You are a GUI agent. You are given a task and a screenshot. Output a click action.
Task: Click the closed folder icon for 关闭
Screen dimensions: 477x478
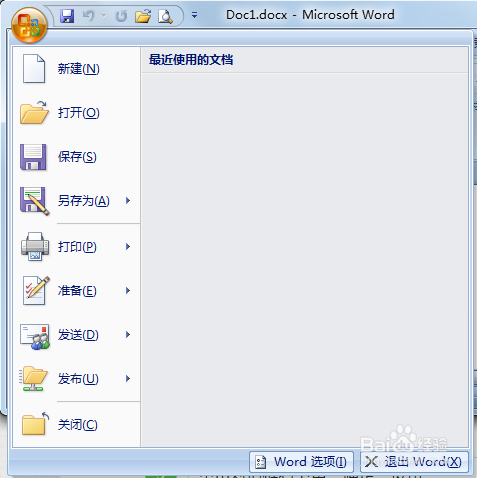click(x=35, y=423)
